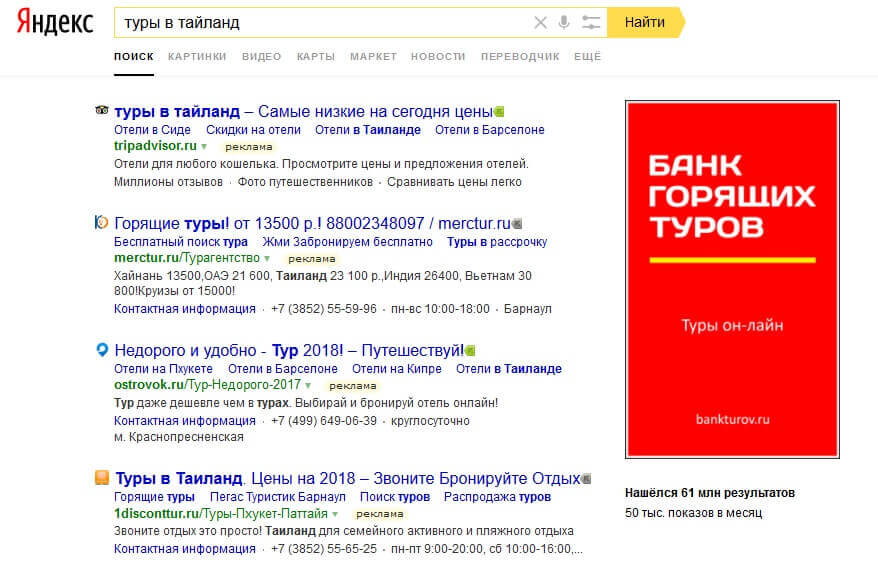Click 'реклама' label beside tripadvisor.ru
The image size is (878, 570).
249,147
